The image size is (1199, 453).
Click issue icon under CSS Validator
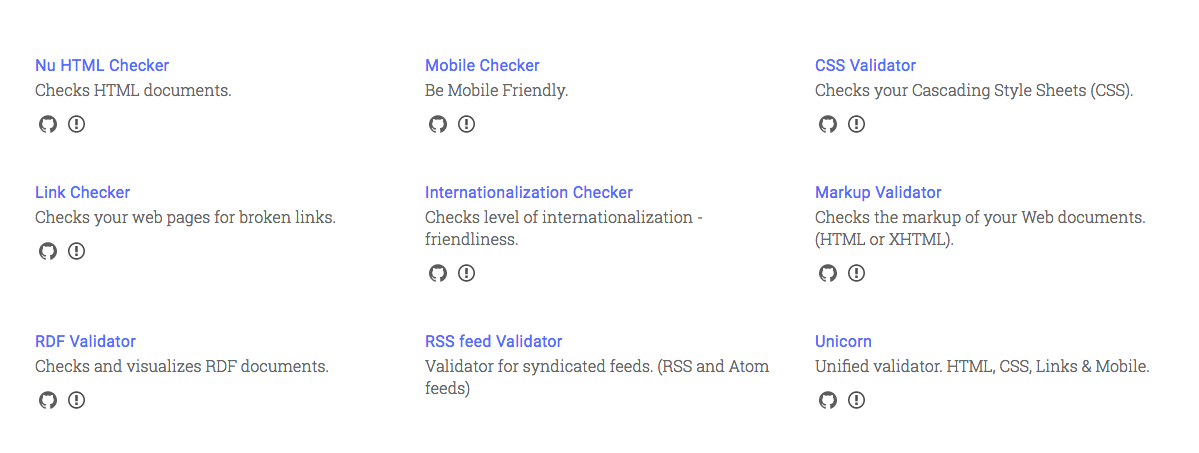856,124
